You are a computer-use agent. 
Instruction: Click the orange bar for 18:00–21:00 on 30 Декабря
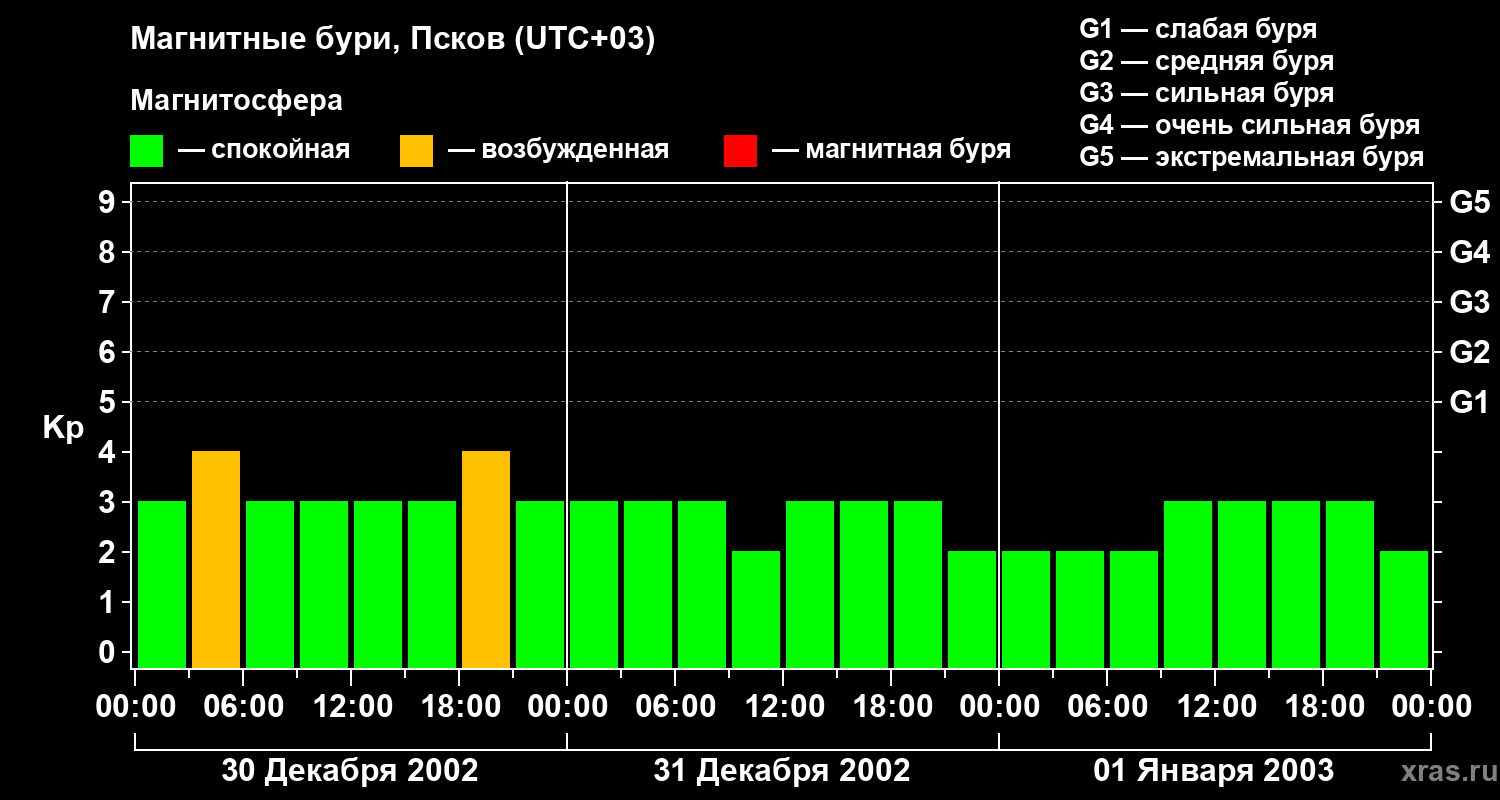pyautogui.click(x=486, y=559)
